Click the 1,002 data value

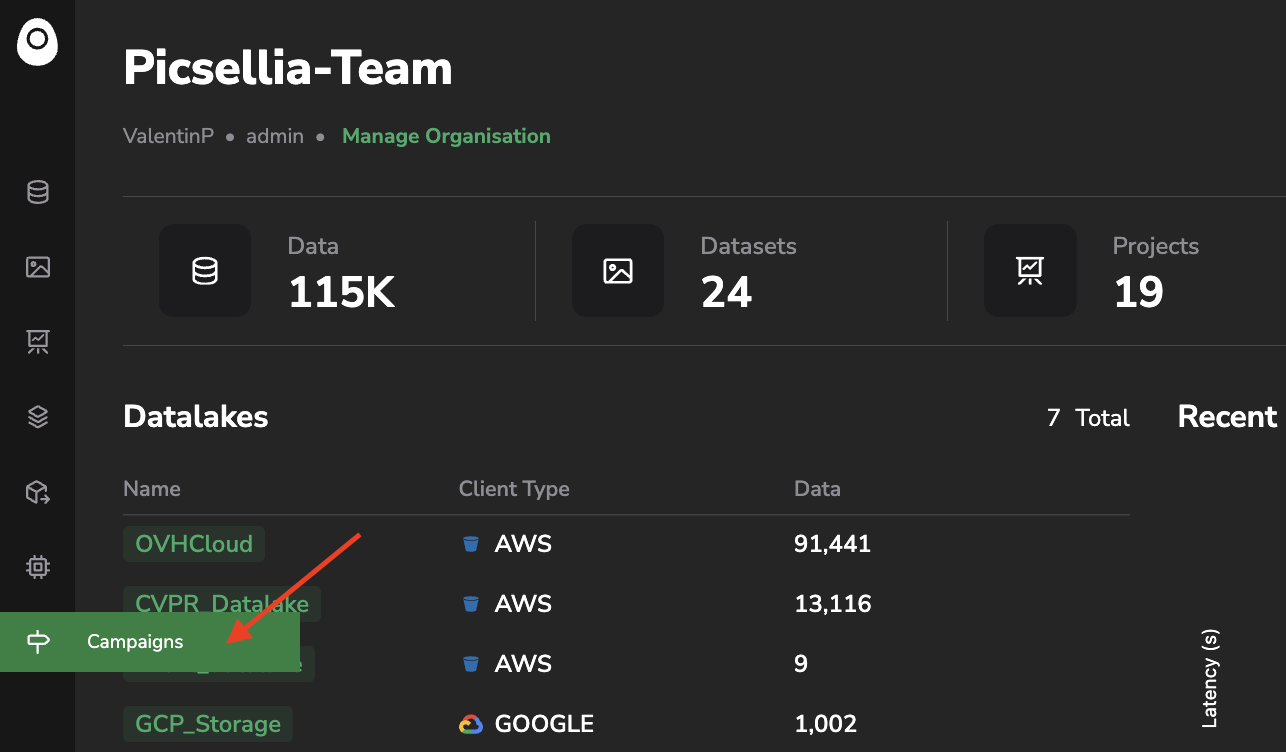[x=826, y=724]
